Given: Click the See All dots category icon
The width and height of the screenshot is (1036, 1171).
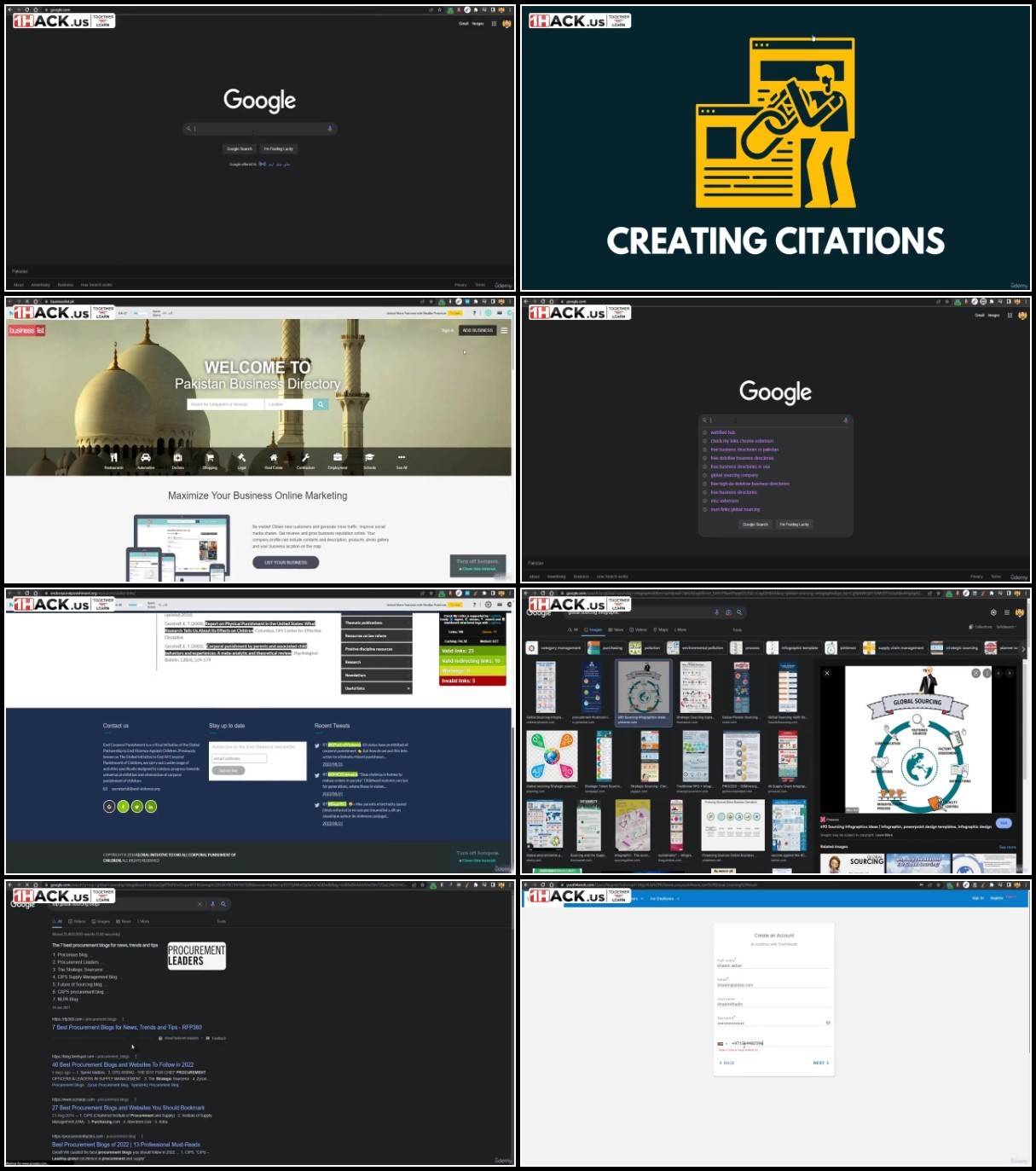Looking at the screenshot, I should click(x=402, y=461).
